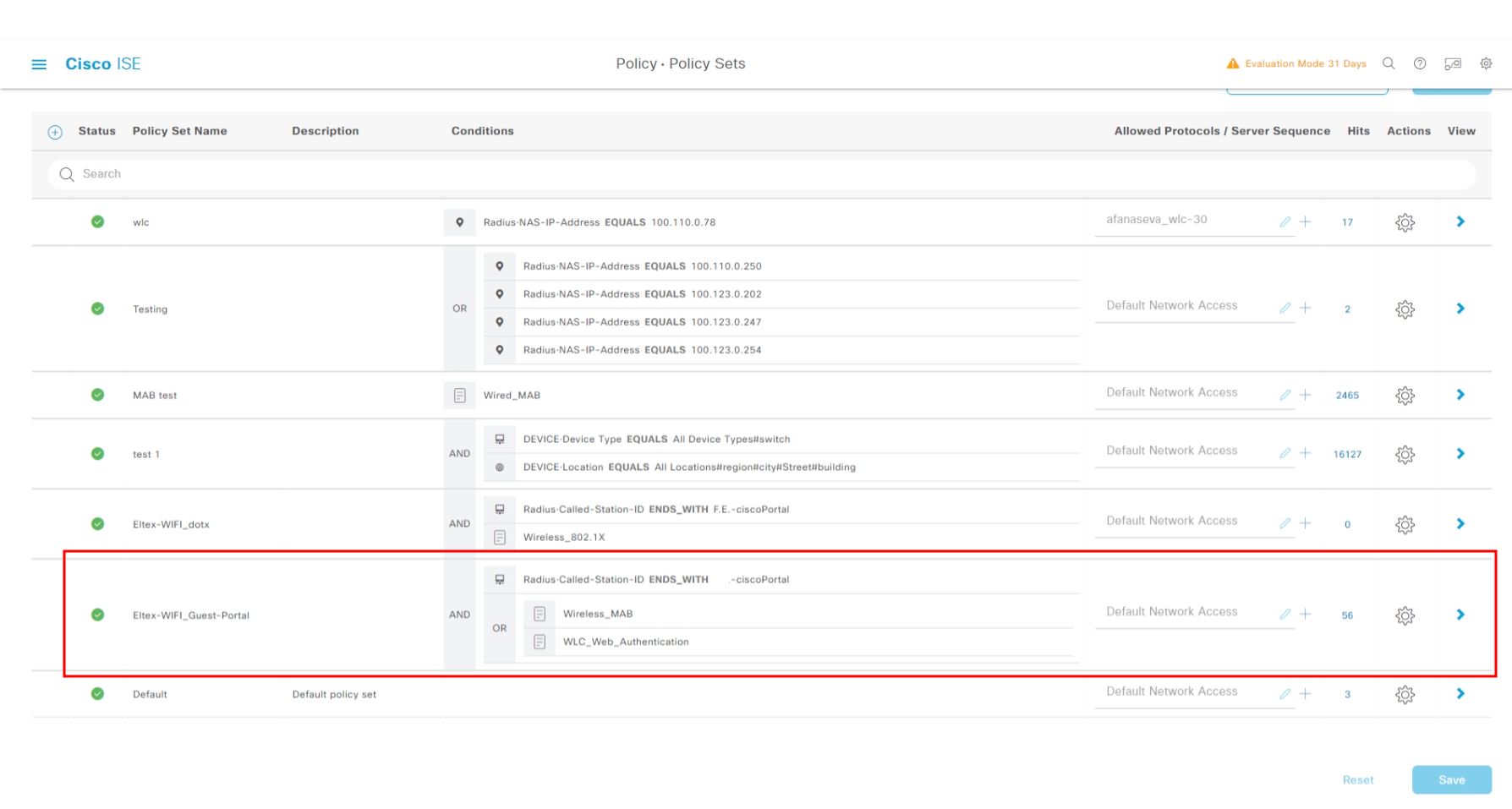This screenshot has height=809, width=1512.
Task: Edit allowed protocols pencil for Testing row
Action: coord(1285,309)
